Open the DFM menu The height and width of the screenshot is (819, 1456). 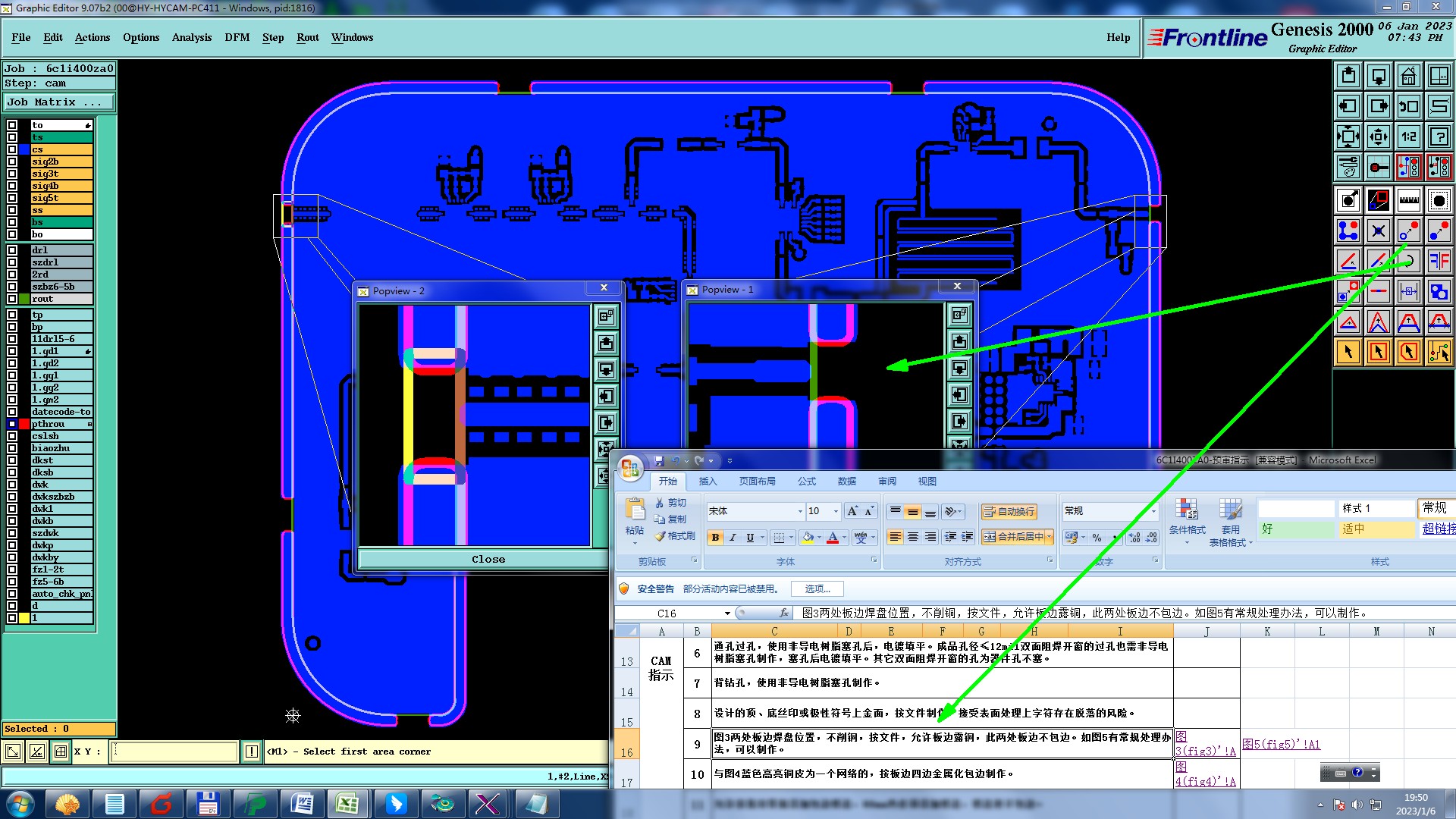pos(237,37)
